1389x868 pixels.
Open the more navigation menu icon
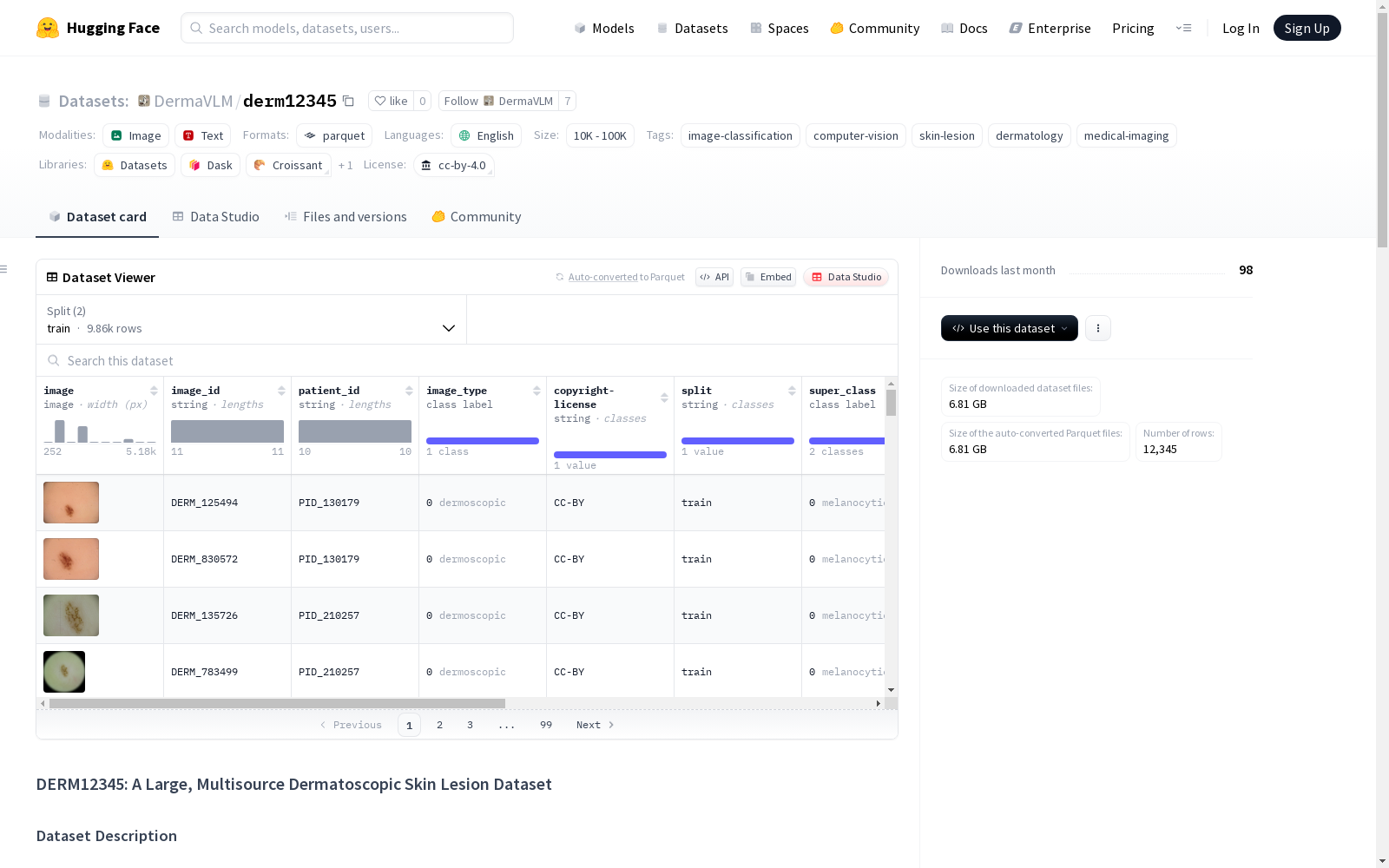pos(1183,28)
